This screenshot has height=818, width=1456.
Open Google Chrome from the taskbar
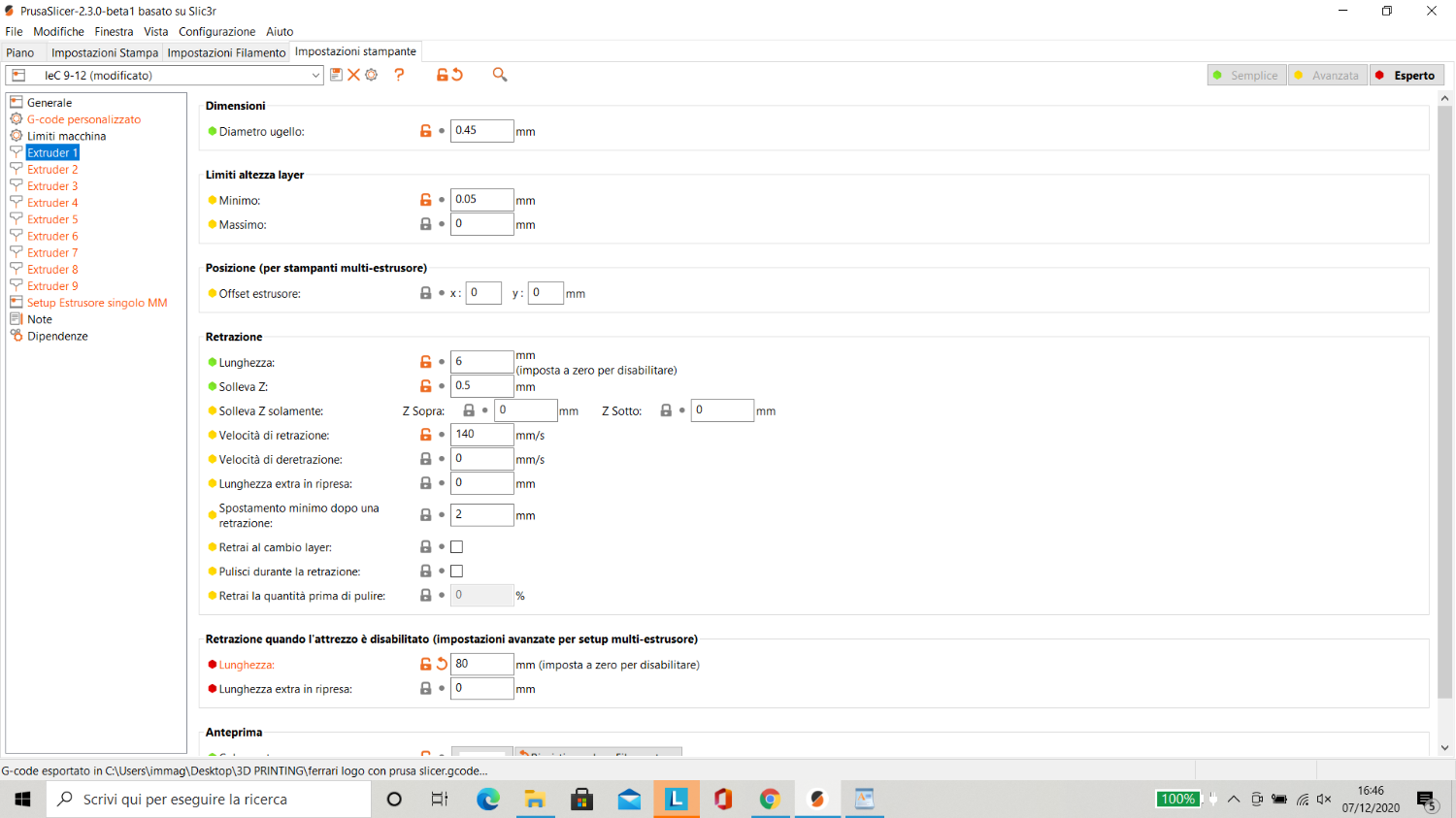tap(770, 800)
